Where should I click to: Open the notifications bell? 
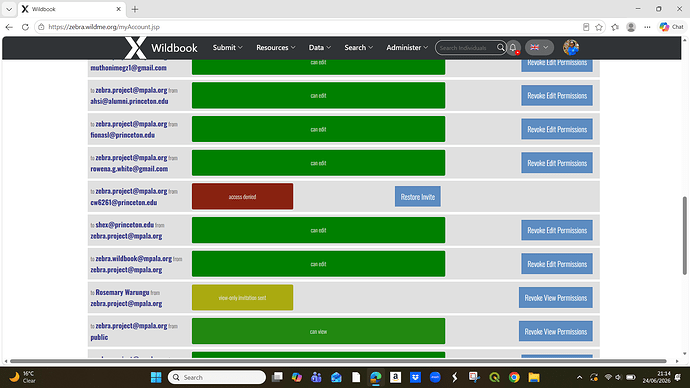click(x=513, y=48)
